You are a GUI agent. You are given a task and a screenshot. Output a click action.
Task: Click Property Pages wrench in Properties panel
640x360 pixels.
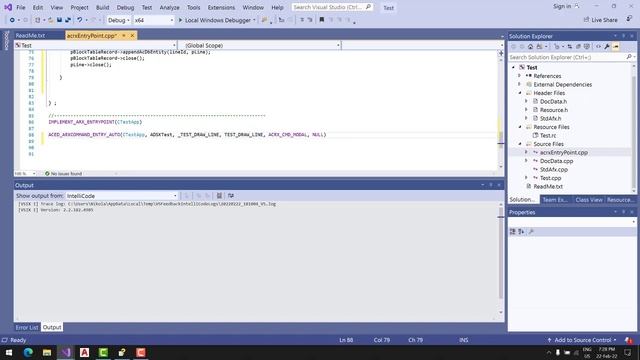pyautogui.click(x=531, y=231)
